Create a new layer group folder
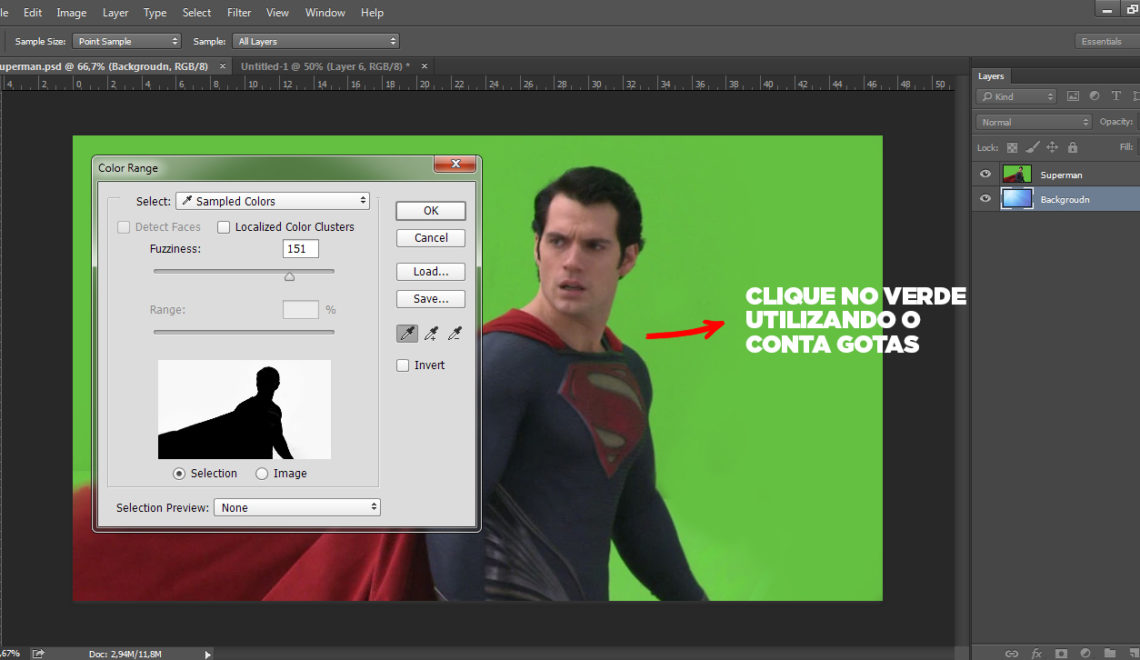The width and height of the screenshot is (1140, 660). [x=1109, y=653]
